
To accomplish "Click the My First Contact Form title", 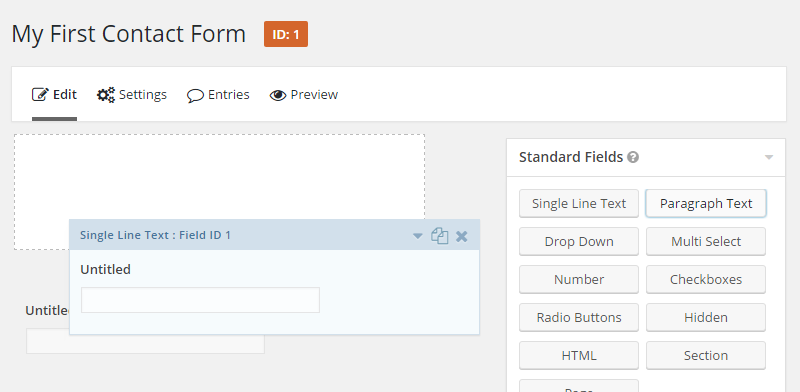I will coord(129,34).
